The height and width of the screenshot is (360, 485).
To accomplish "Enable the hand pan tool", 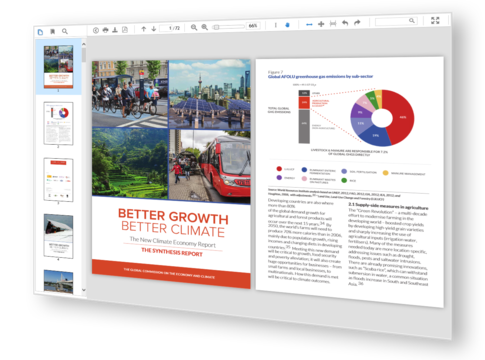I will coord(287,25).
